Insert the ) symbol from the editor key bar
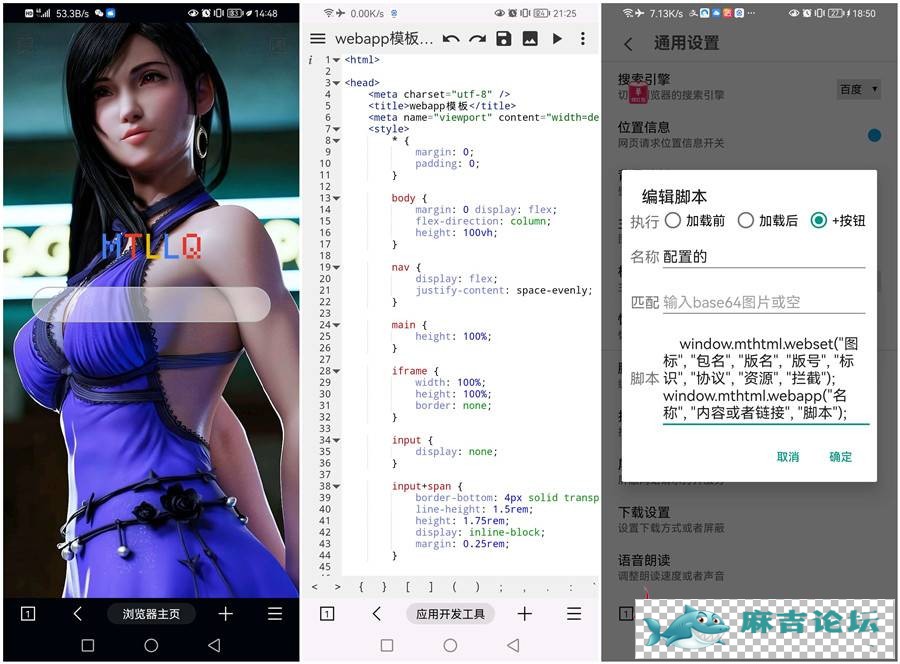The image size is (900, 664). point(477,587)
